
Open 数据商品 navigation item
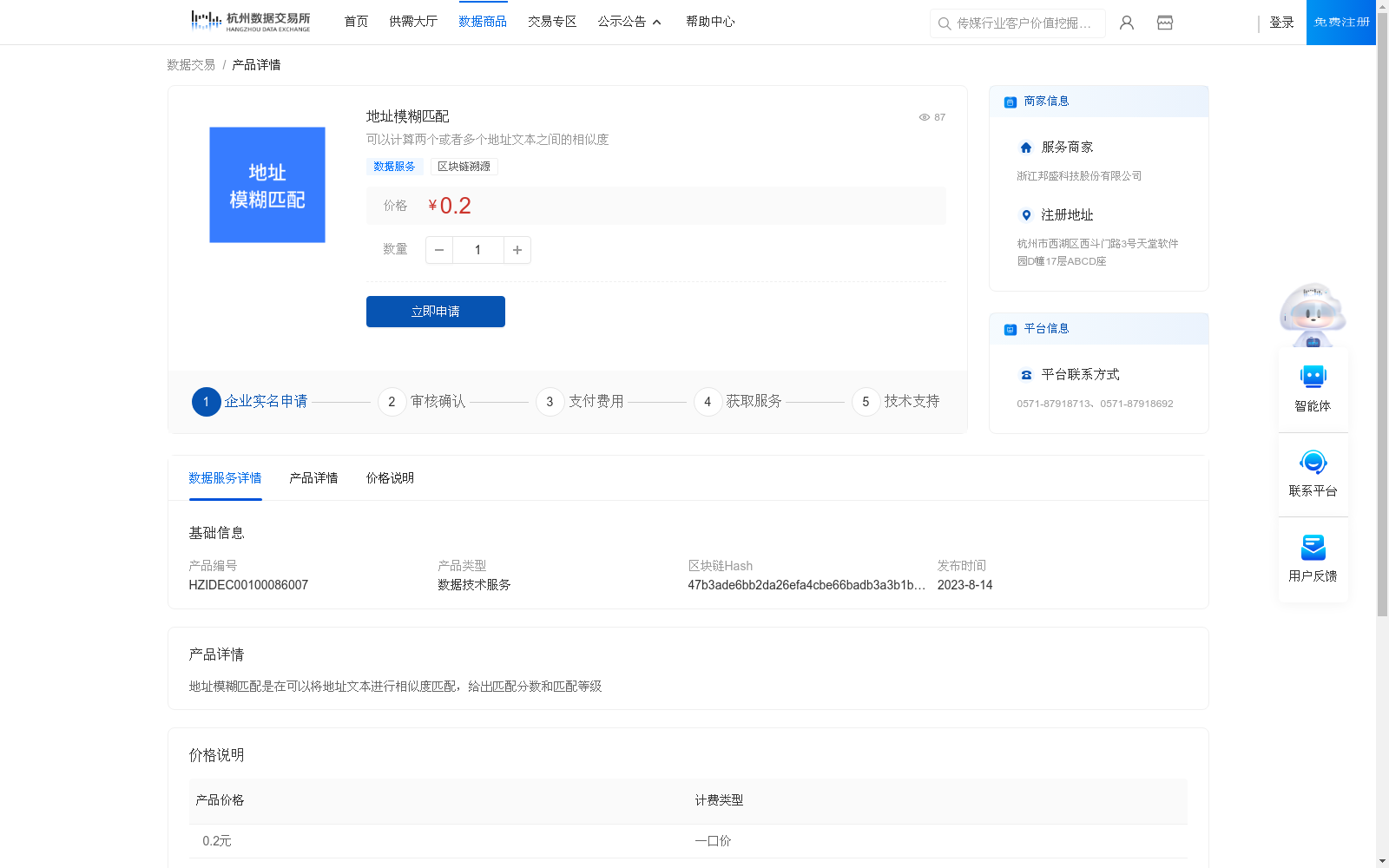483,22
